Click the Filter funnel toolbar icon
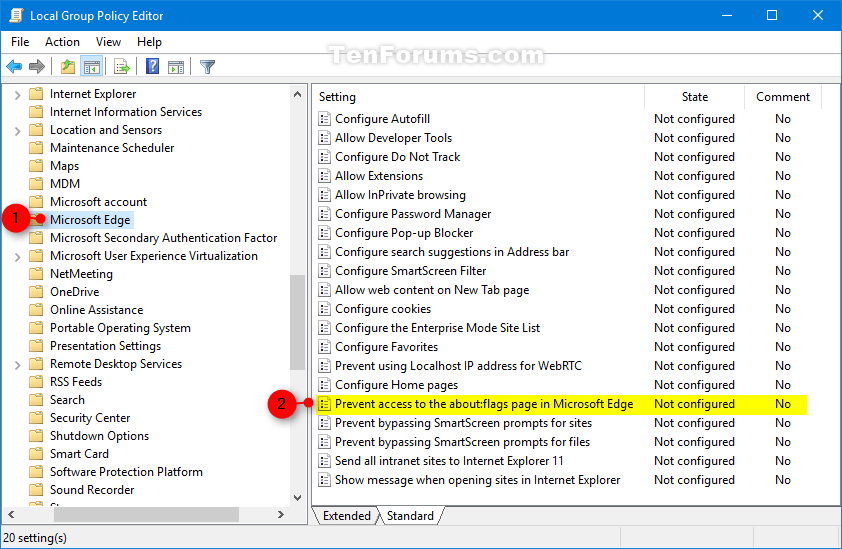 pos(207,67)
